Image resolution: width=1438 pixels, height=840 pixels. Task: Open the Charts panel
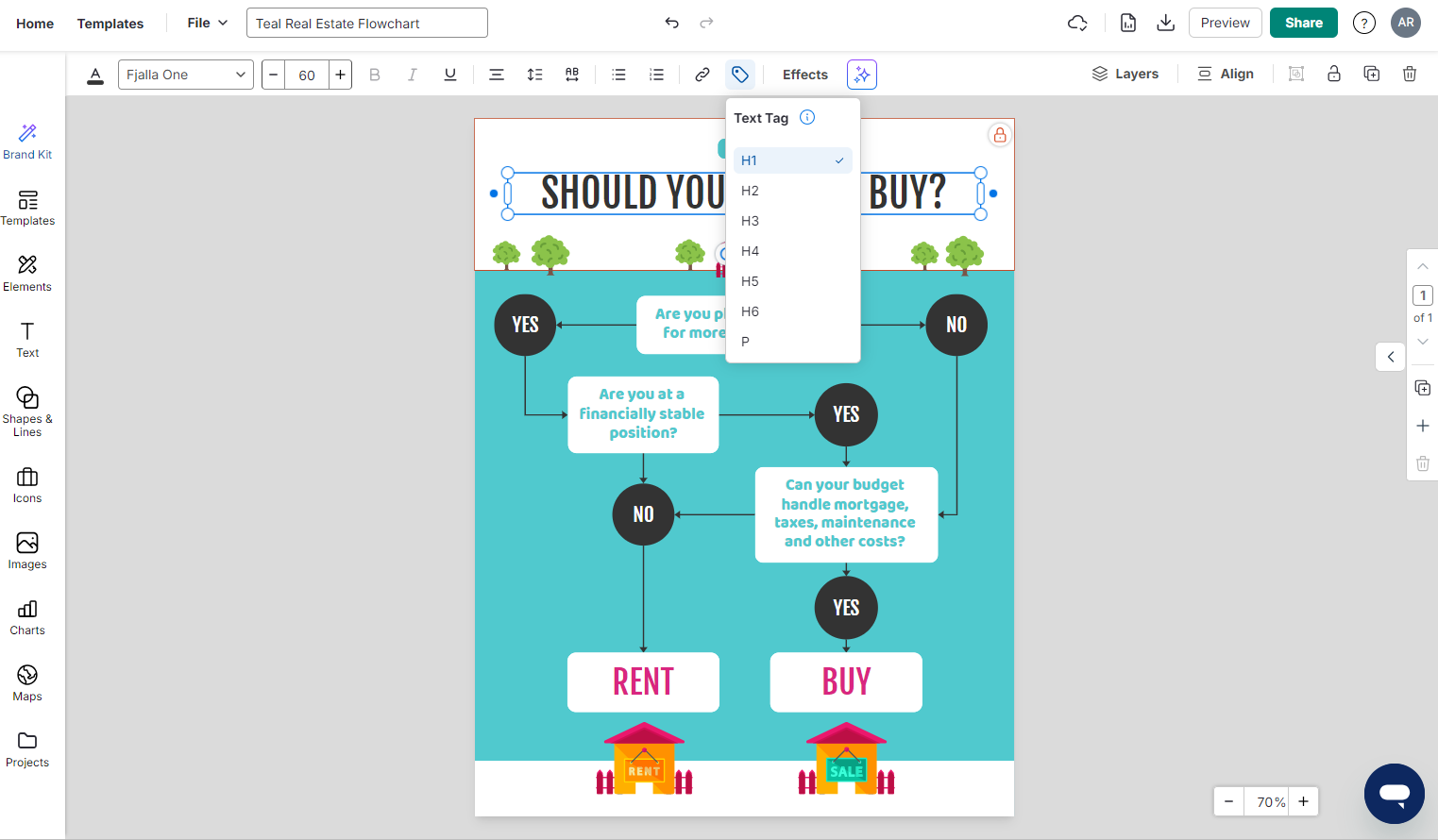(x=25, y=616)
